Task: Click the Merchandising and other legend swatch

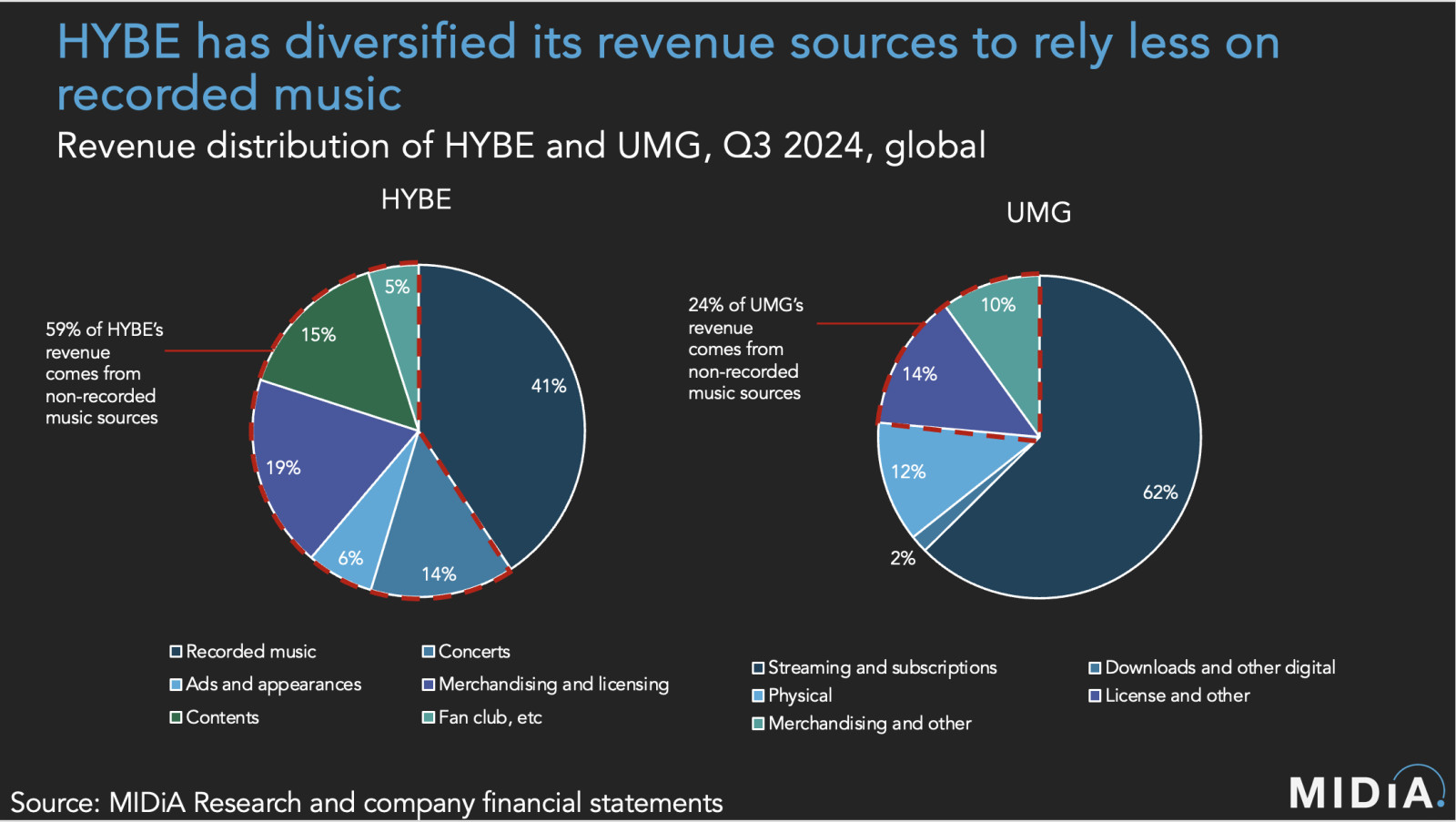Action: pos(758,724)
